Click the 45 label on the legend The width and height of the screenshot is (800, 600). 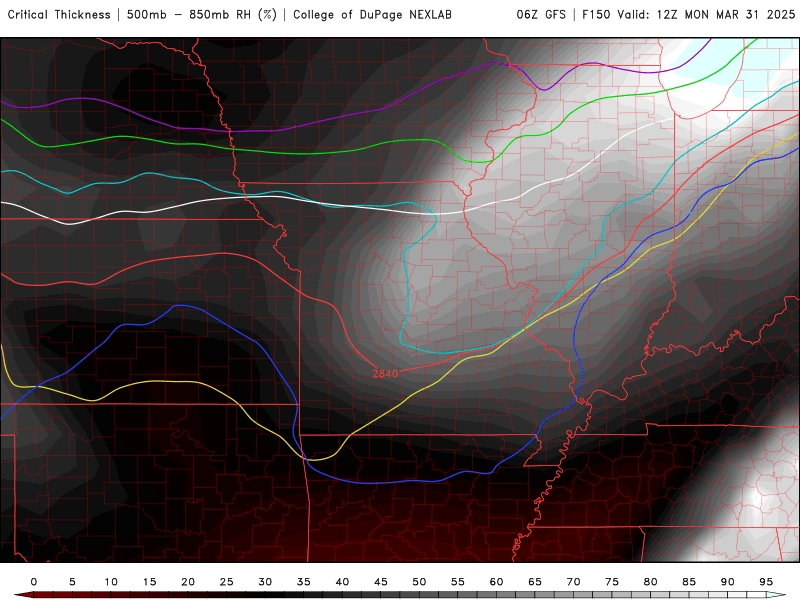point(381,582)
